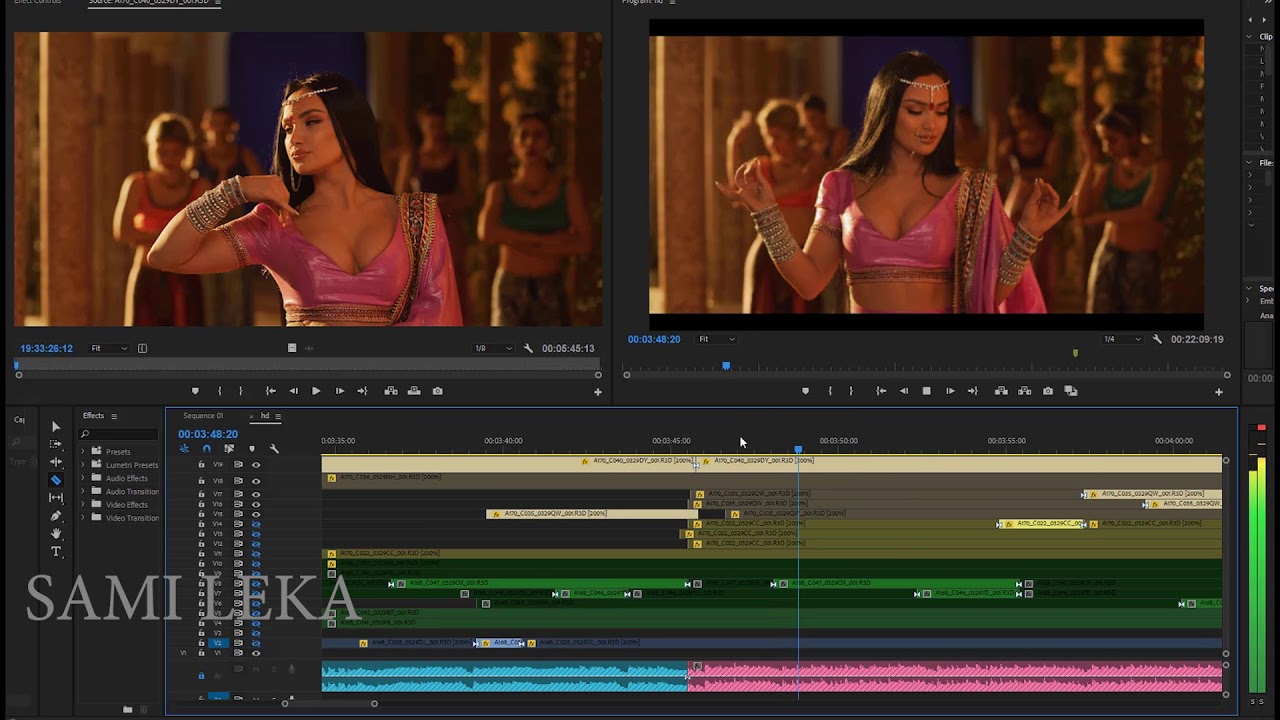This screenshot has width=1280, height=720.
Task: Select the Hand tool
Action: pyautogui.click(x=56, y=534)
